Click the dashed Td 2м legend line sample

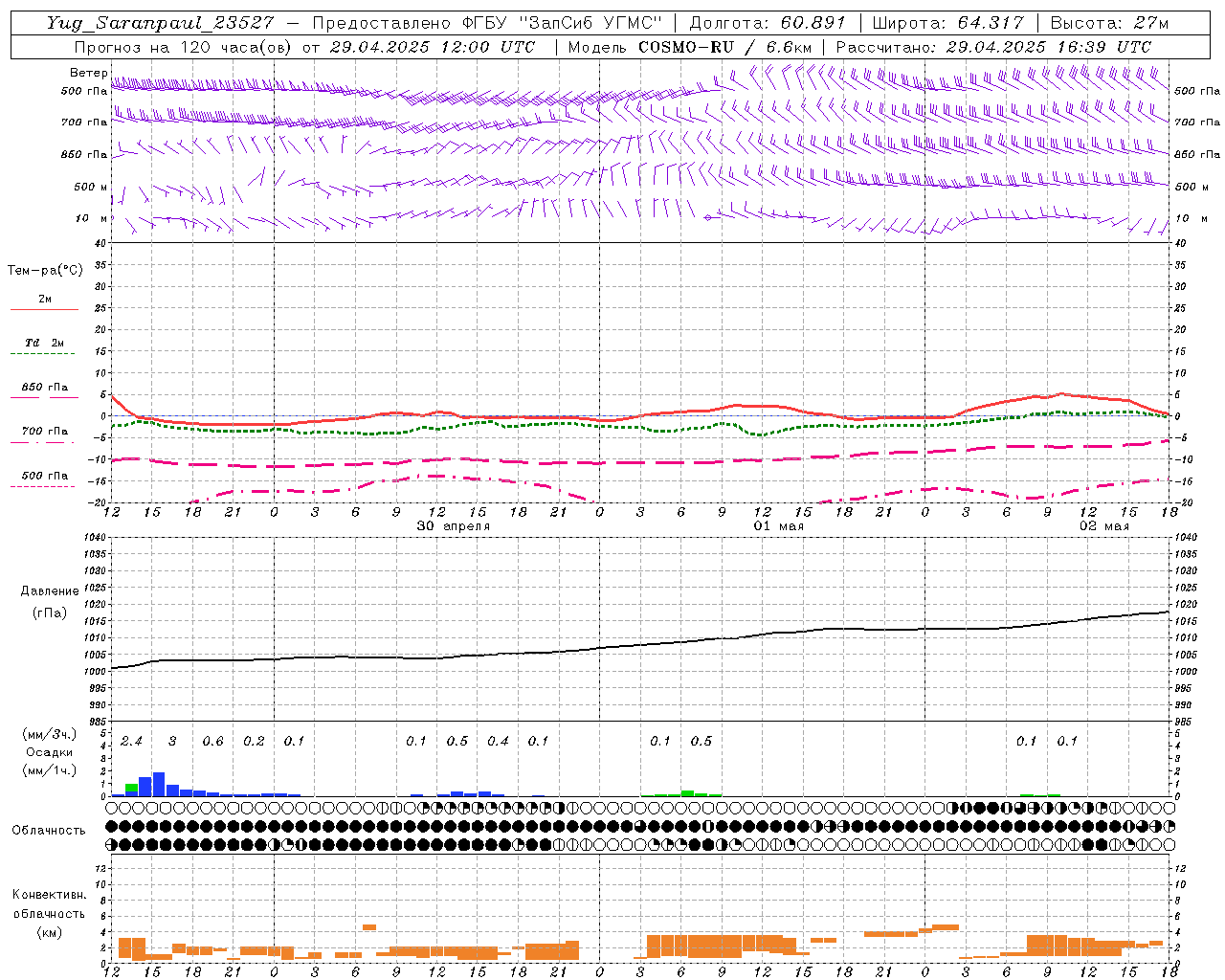[x=42, y=354]
